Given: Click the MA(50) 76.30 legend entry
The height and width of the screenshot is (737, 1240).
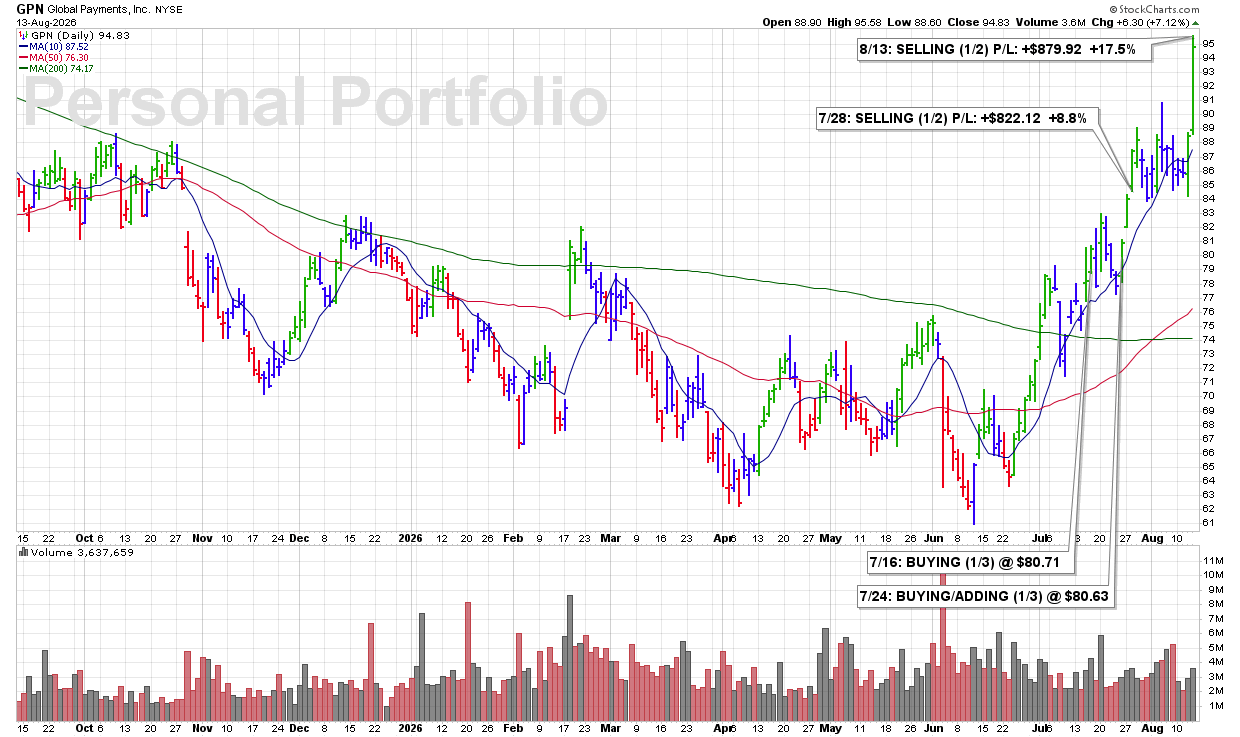Looking at the screenshot, I should pyautogui.click(x=60, y=56).
